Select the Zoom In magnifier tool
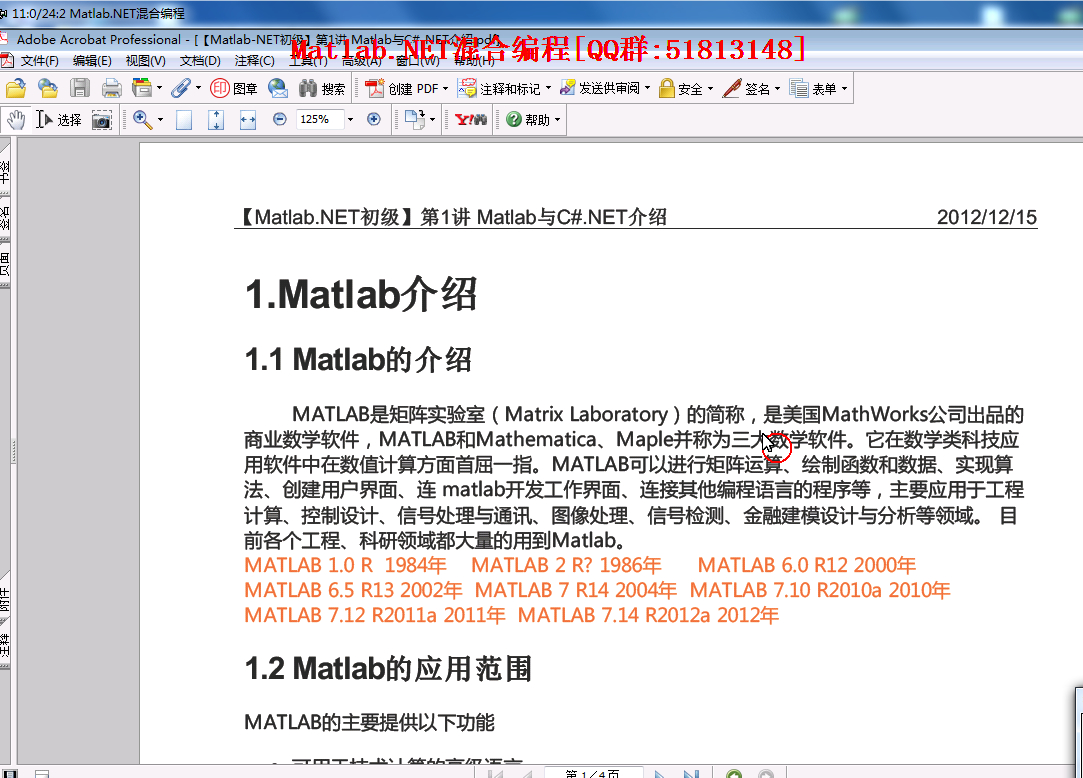Screen dimensions: 1083x778 click(142, 120)
